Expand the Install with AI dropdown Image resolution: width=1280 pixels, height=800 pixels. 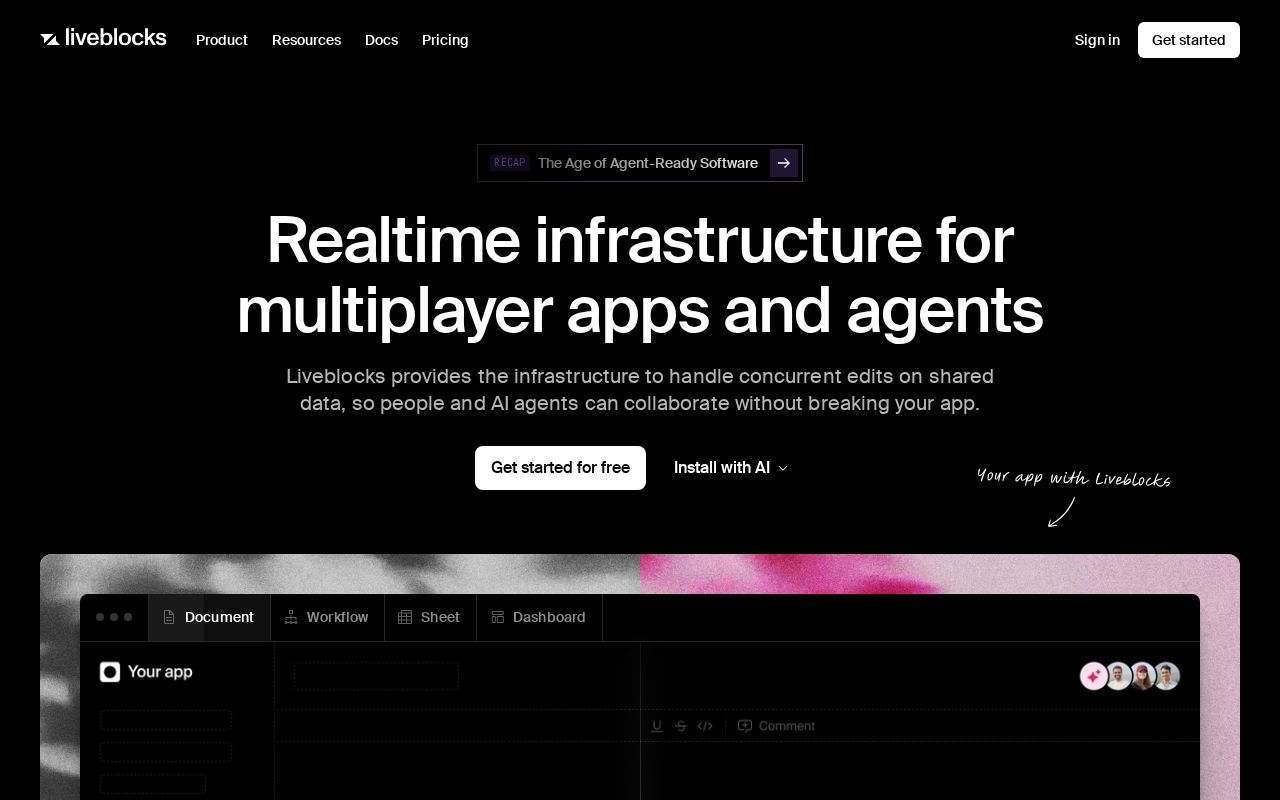[731, 468]
